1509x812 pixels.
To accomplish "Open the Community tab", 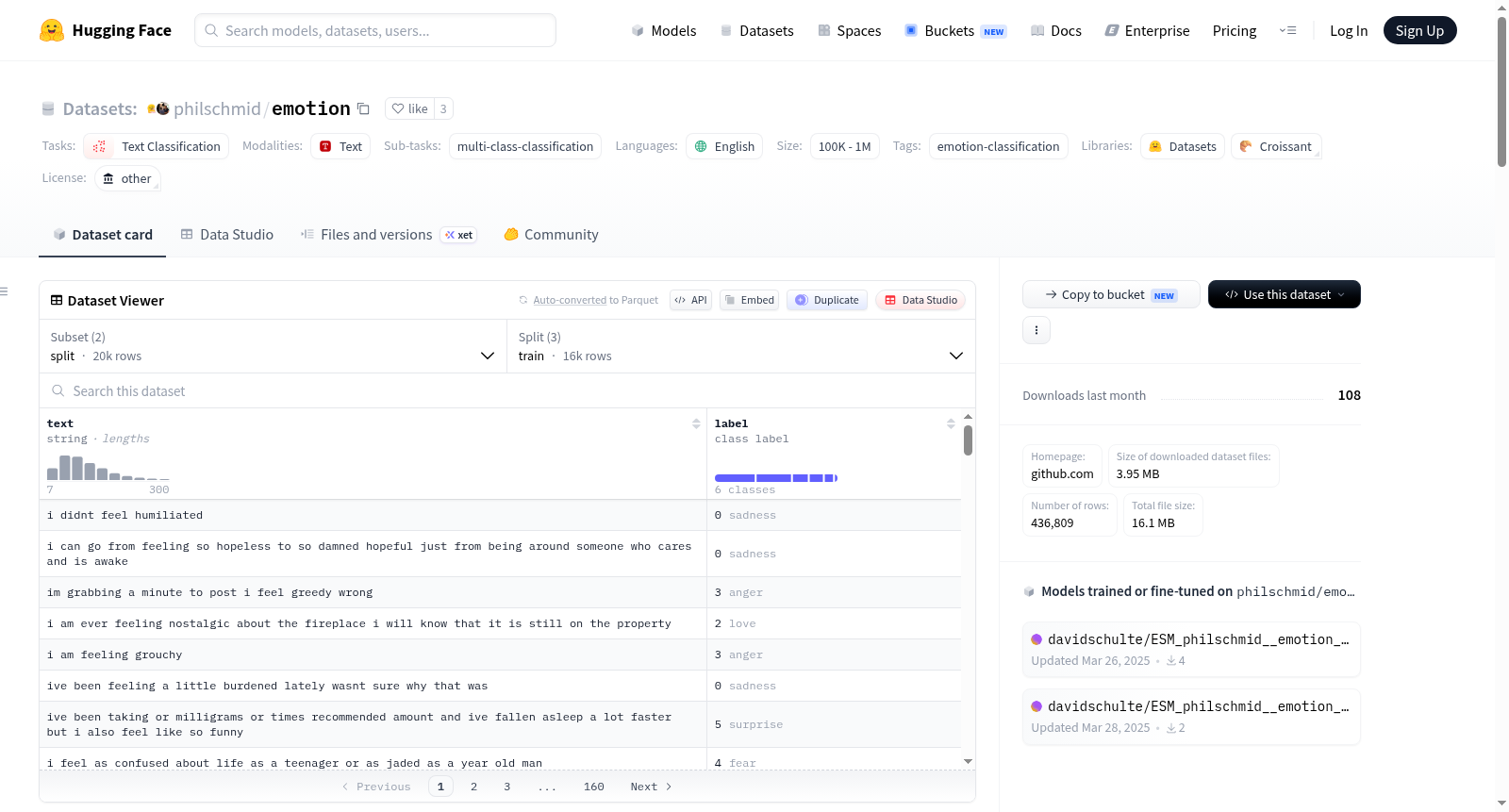I will [551, 235].
